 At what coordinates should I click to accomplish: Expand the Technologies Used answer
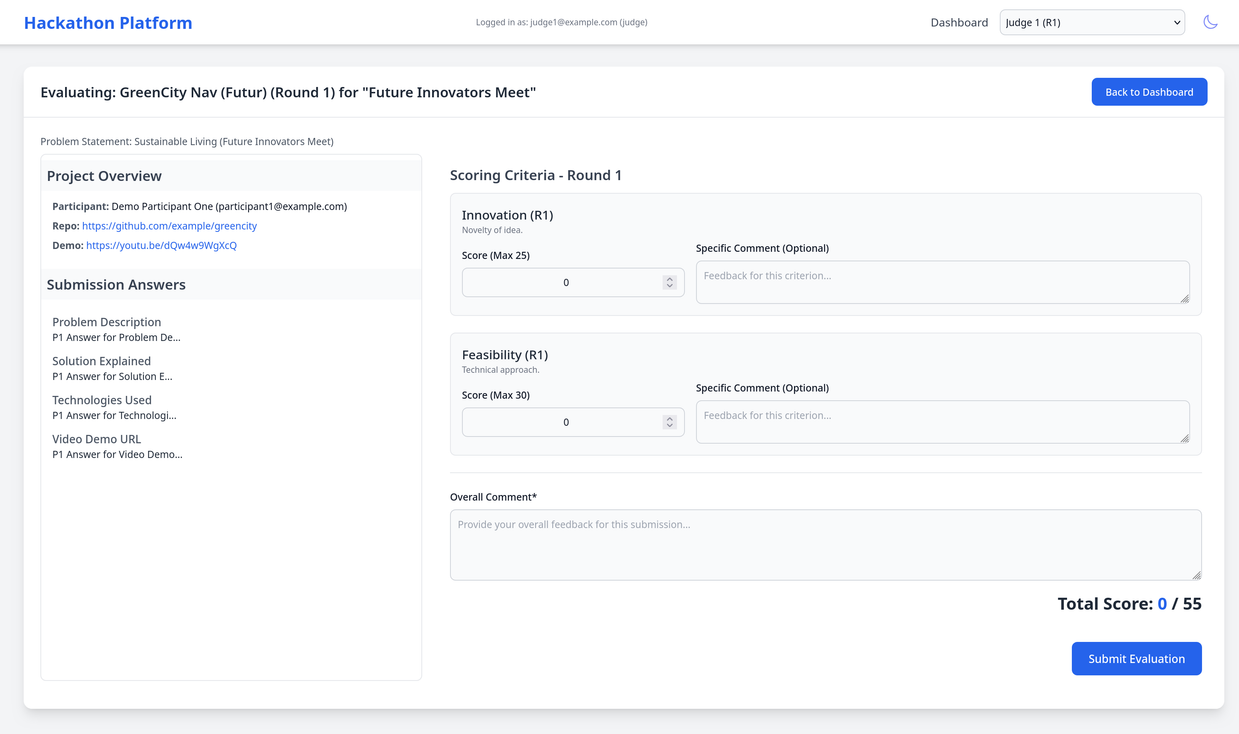tap(102, 400)
